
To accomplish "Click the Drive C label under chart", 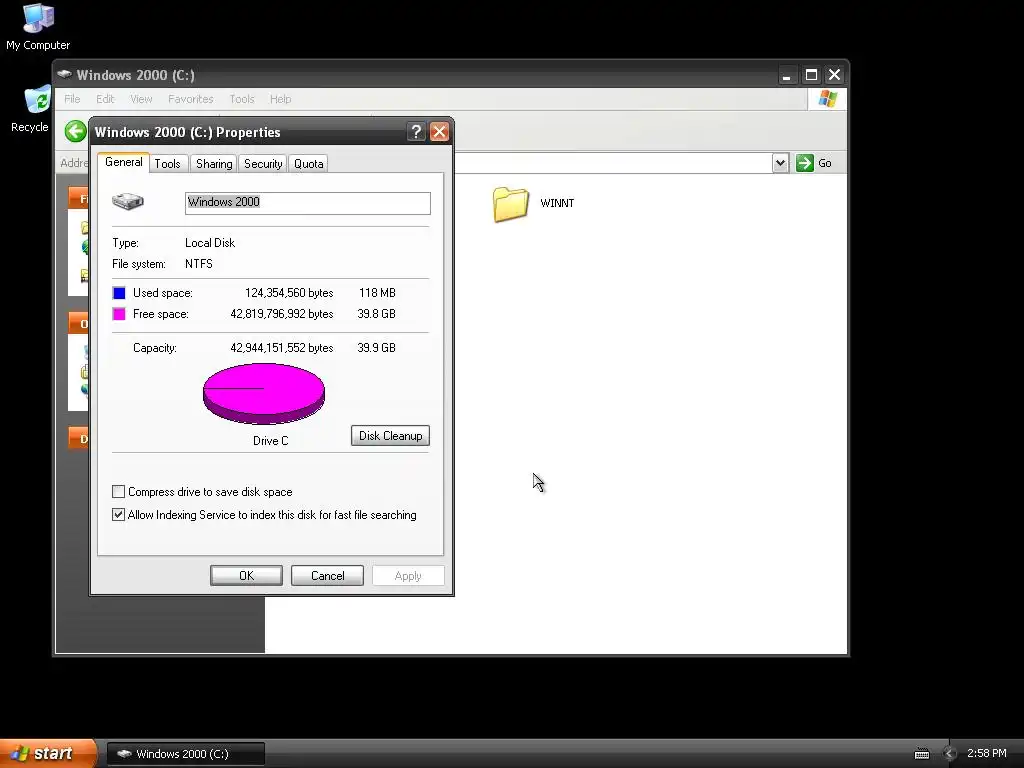I will 270,441.
